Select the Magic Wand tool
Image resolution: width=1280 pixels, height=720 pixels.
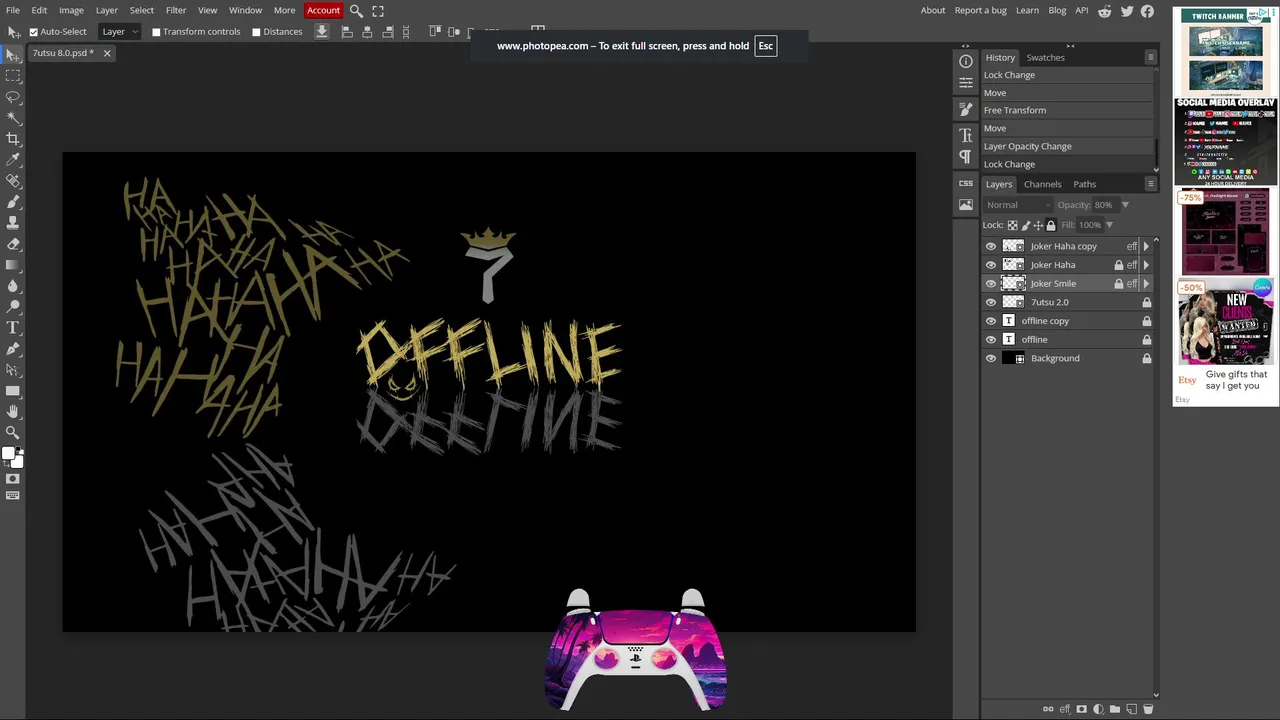13,118
